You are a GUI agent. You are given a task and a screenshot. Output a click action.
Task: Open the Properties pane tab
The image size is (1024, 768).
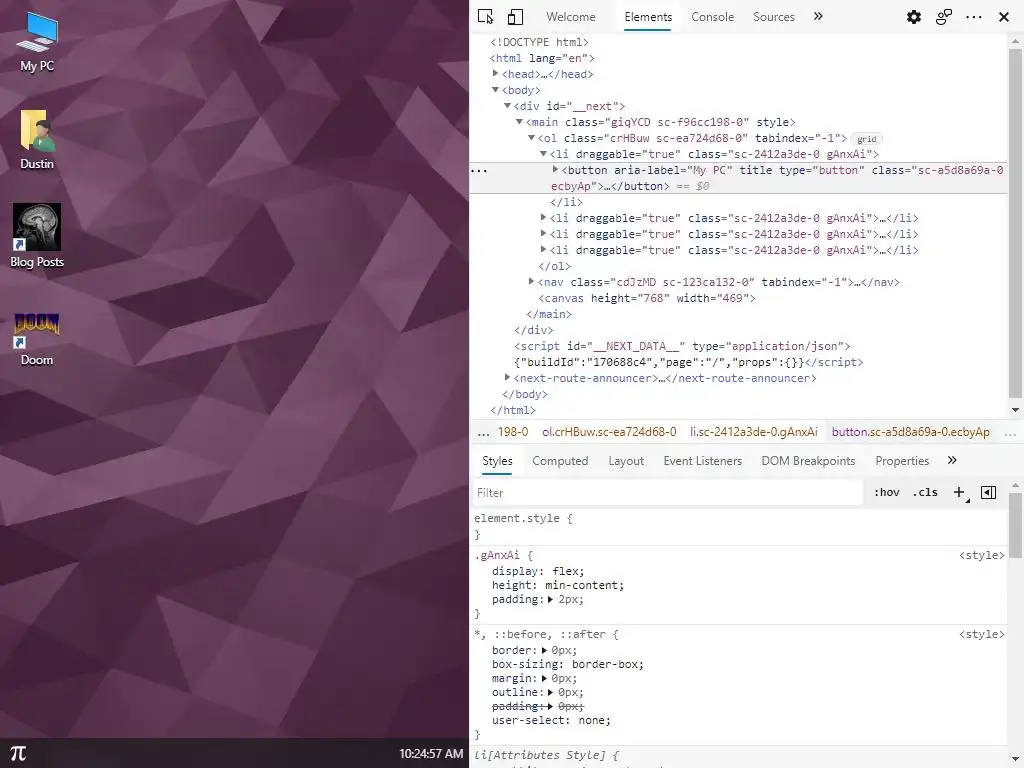tap(902, 461)
